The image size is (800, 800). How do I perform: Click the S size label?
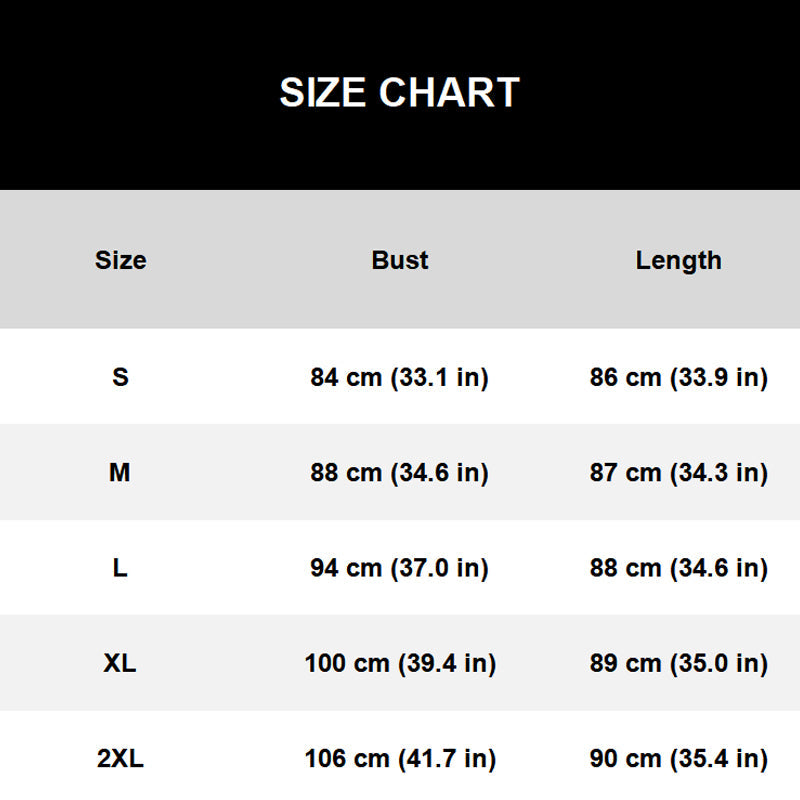(120, 377)
